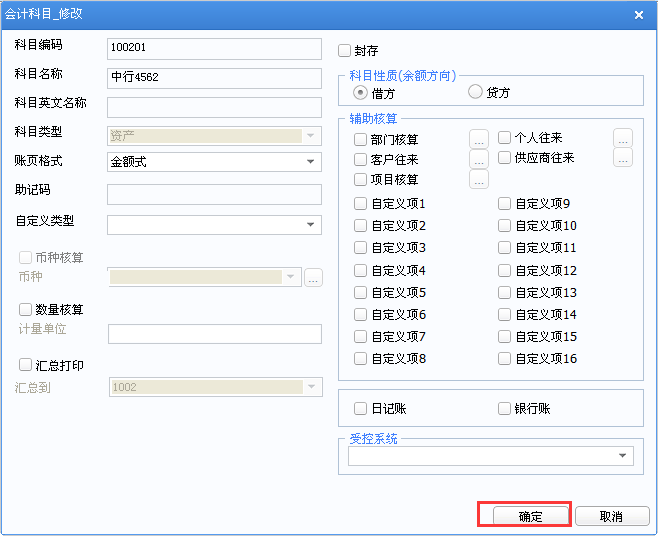Toggle the 数量核算 checkbox

[x=26, y=310]
